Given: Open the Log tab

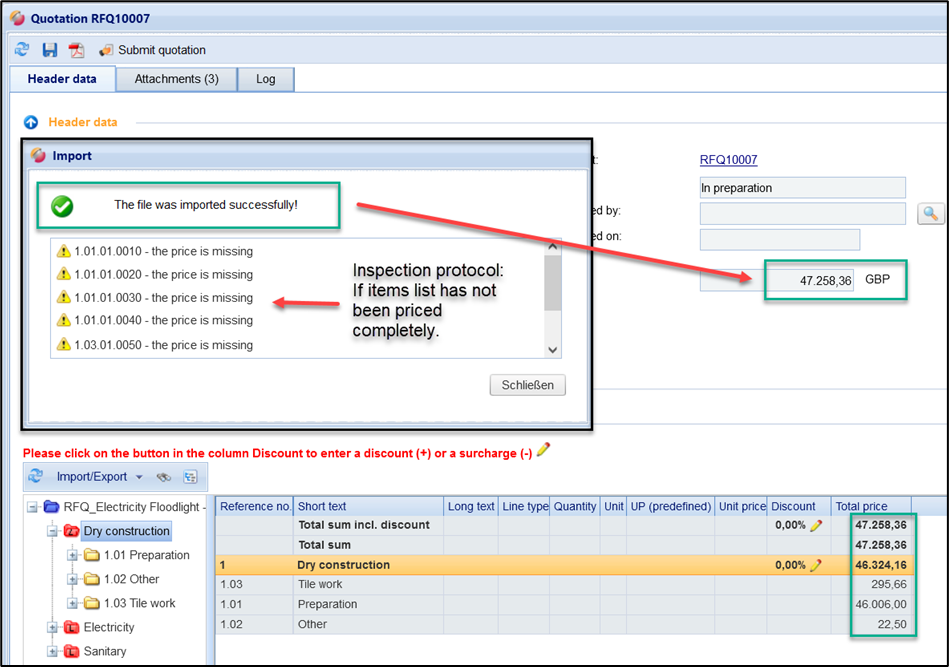Looking at the screenshot, I should [265, 79].
